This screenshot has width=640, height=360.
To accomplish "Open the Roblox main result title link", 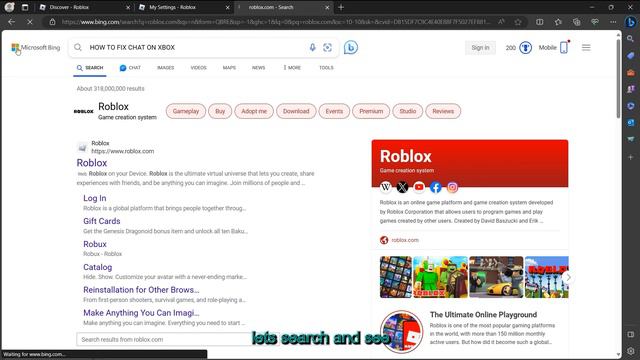I will pyautogui.click(x=92, y=163).
